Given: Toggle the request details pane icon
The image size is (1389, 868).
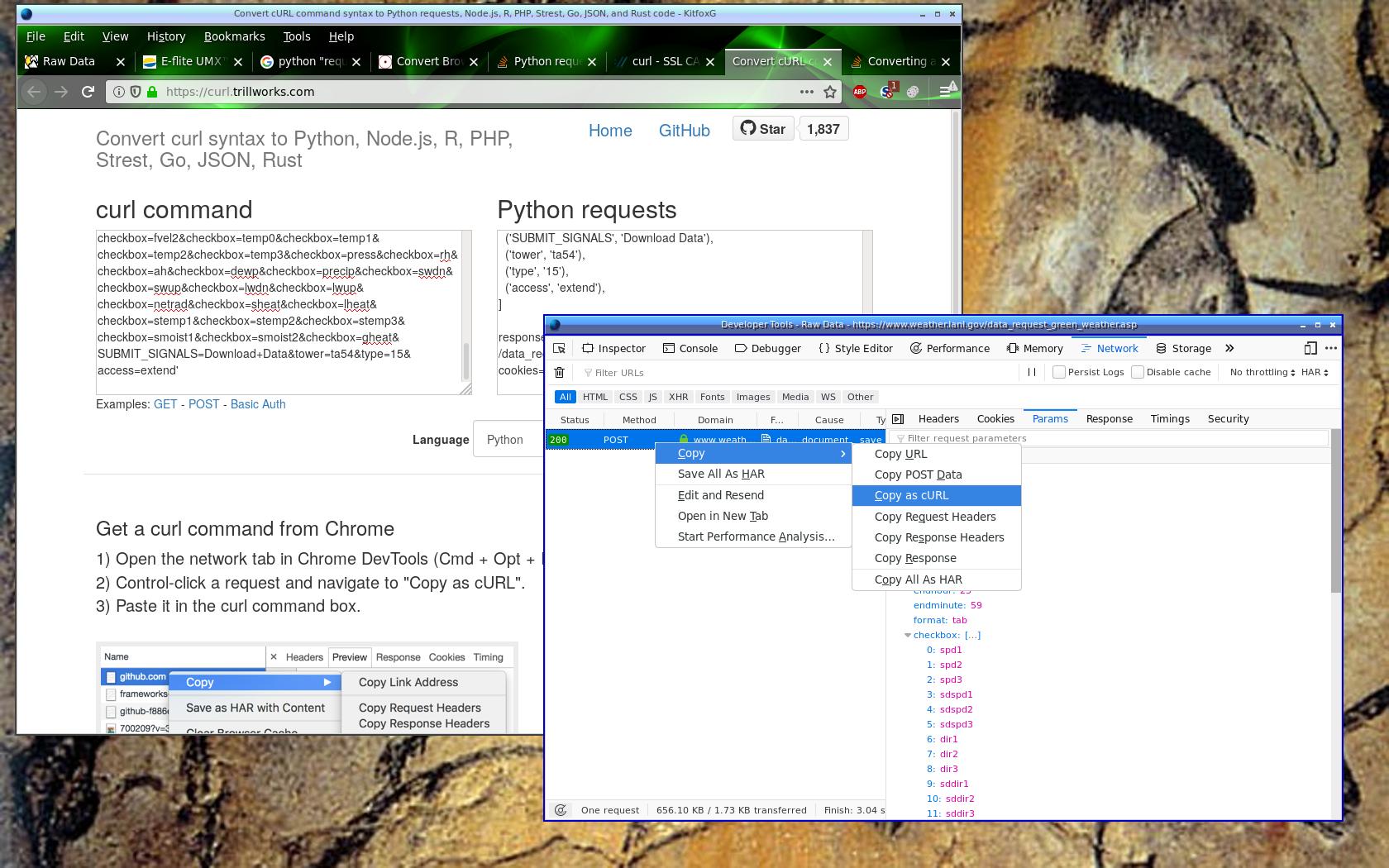Looking at the screenshot, I should click(898, 419).
